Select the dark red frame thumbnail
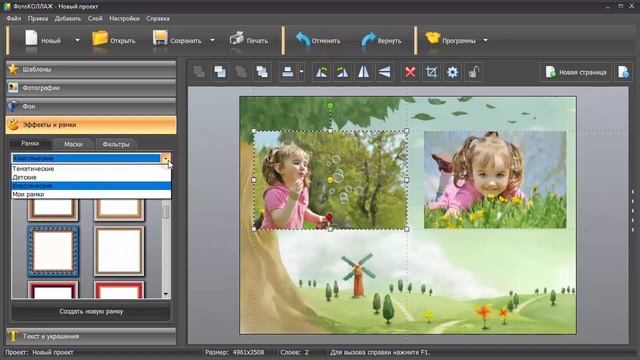This screenshot has width=640, height=360. coord(53,289)
